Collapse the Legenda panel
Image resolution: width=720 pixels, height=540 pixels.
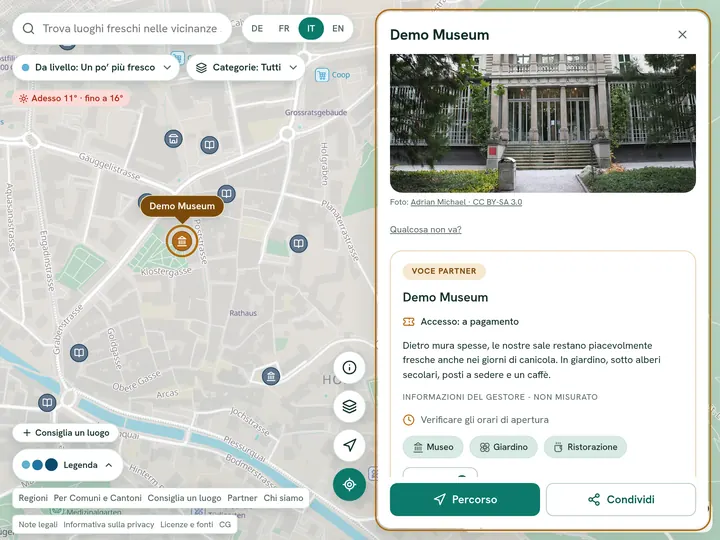point(68,465)
